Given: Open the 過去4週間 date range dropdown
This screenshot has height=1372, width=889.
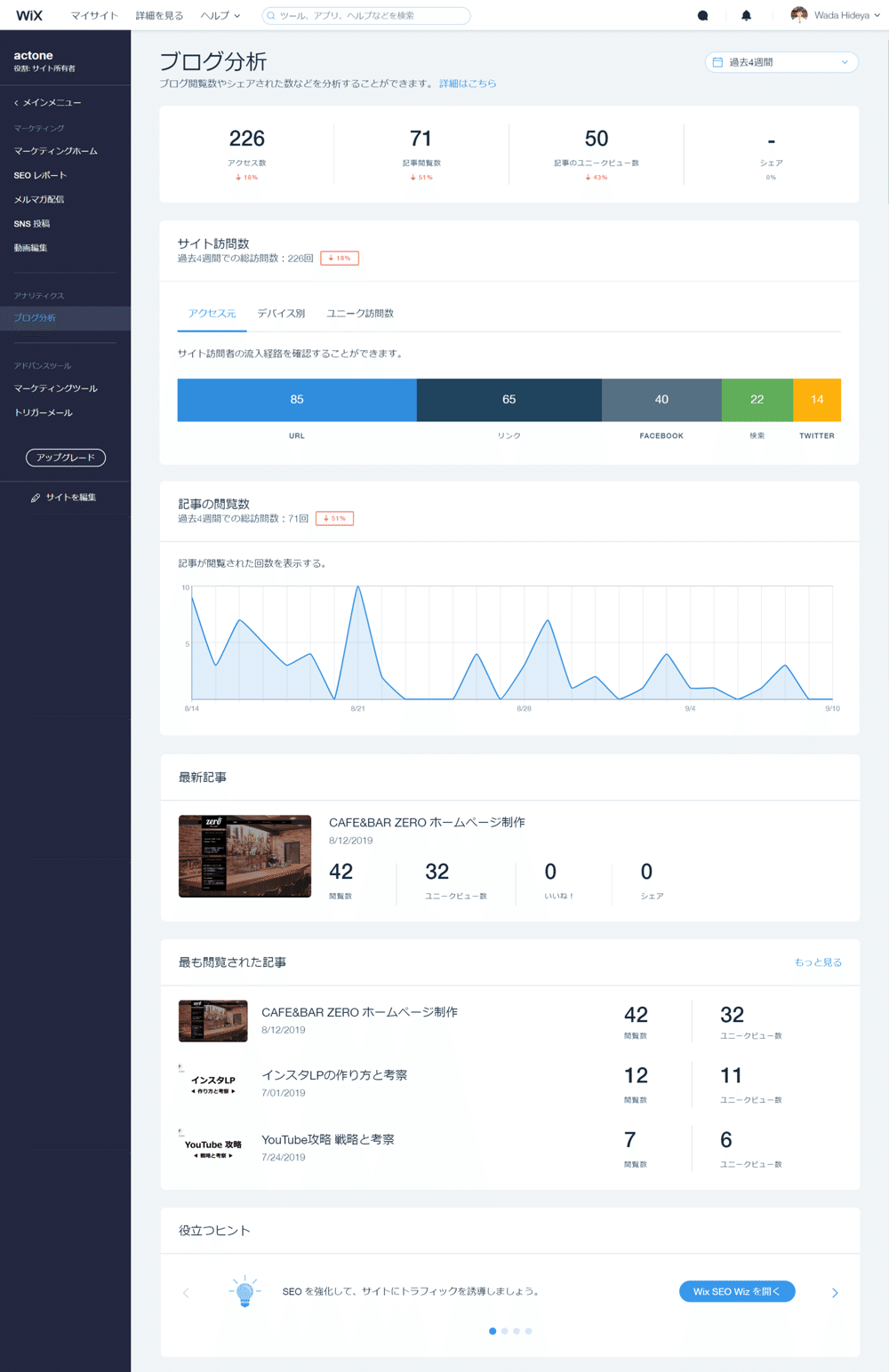Looking at the screenshot, I should tap(781, 62).
